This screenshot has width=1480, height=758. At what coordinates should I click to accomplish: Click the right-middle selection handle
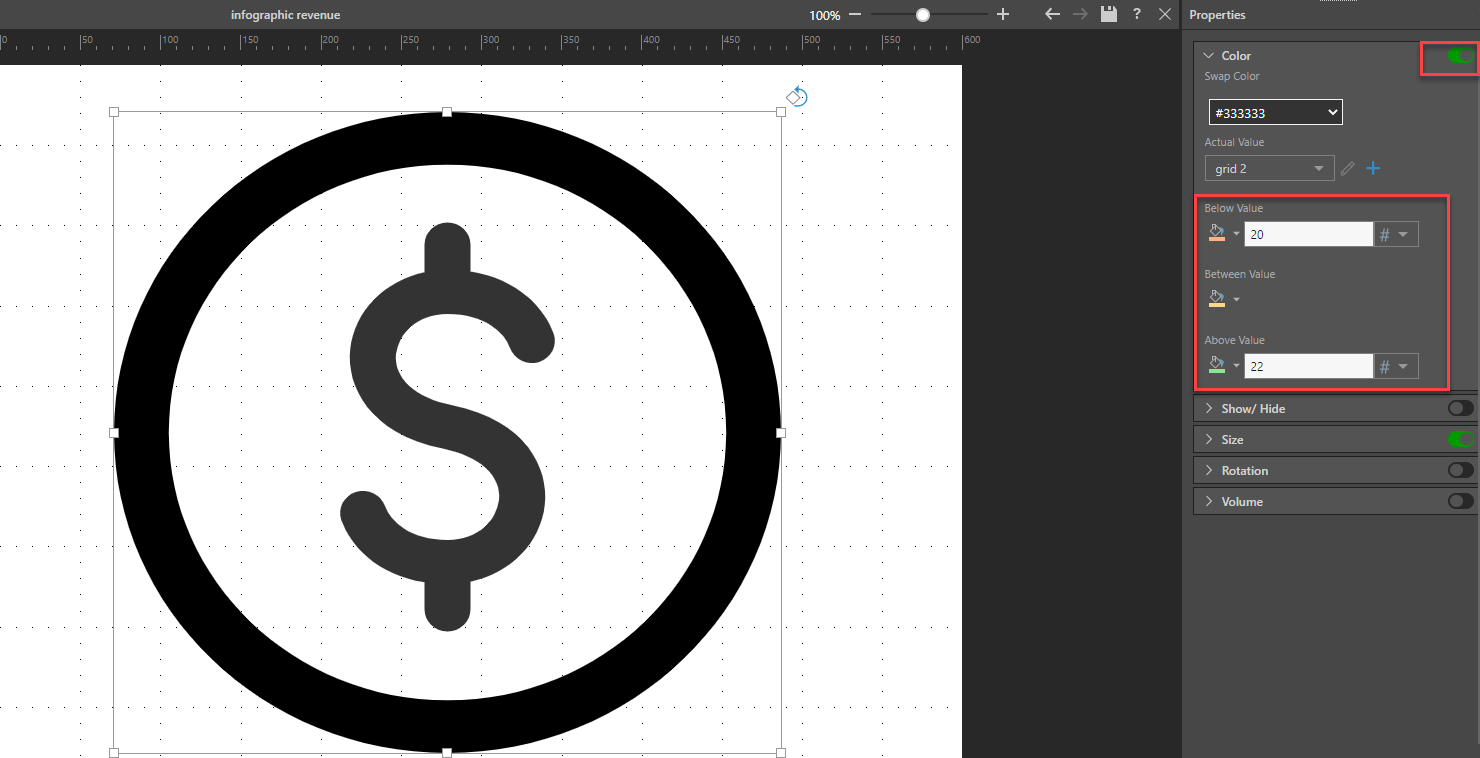tap(781, 432)
